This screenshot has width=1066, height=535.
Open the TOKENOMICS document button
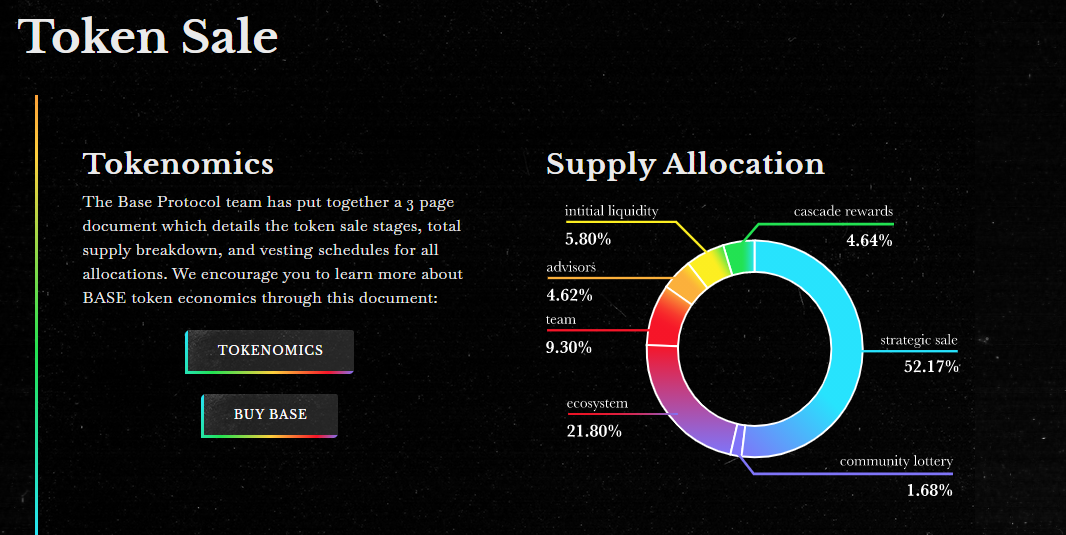[x=270, y=351]
